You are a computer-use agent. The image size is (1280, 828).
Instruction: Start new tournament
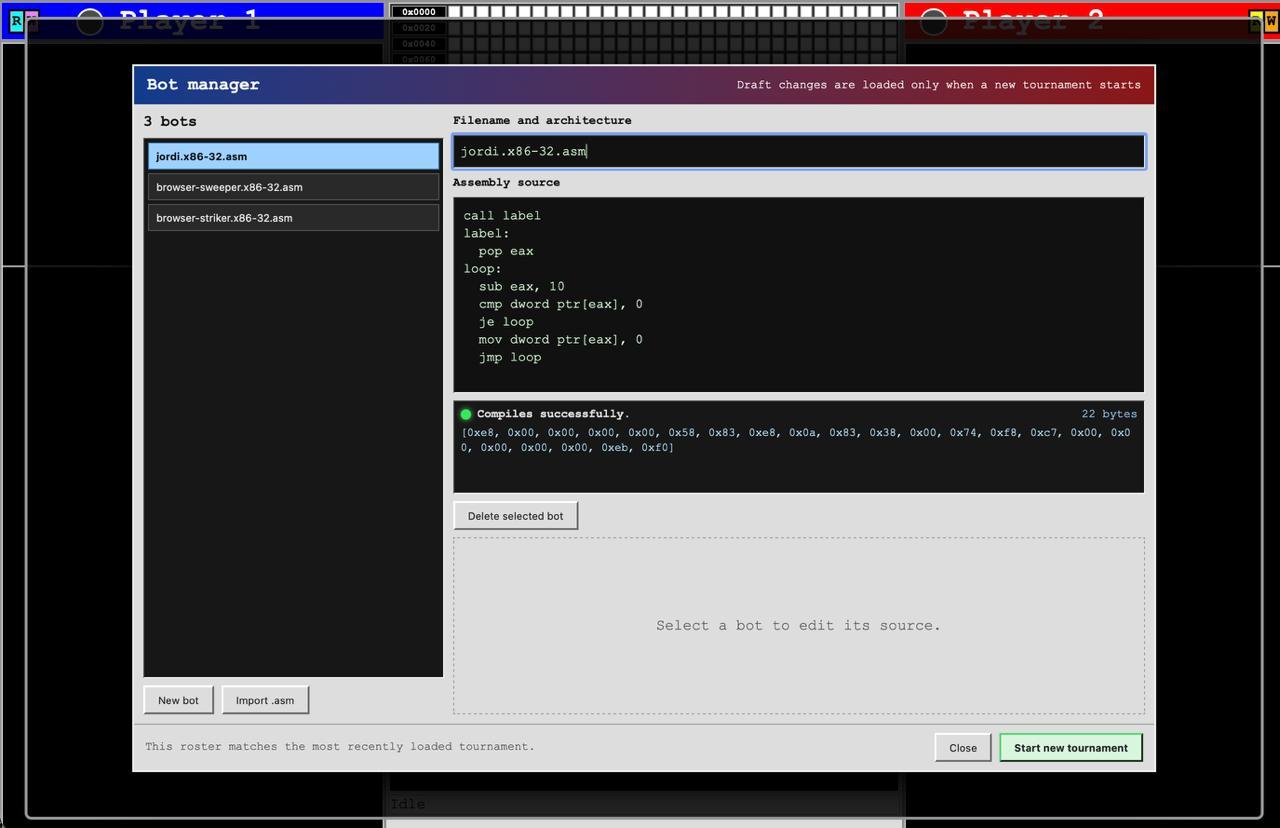pyautogui.click(x=1070, y=748)
